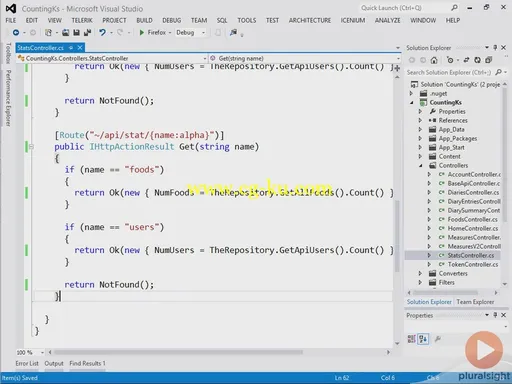512x384 pixels.
Task: Open the ICENIUM menu
Action: click(353, 20)
